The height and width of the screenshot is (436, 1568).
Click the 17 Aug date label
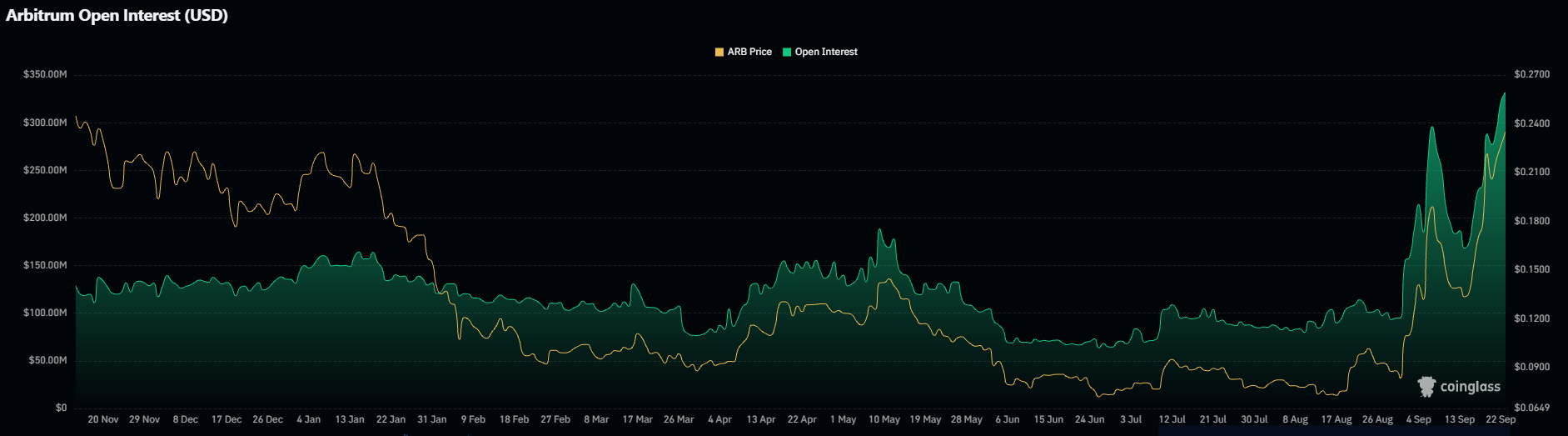pos(1337,419)
